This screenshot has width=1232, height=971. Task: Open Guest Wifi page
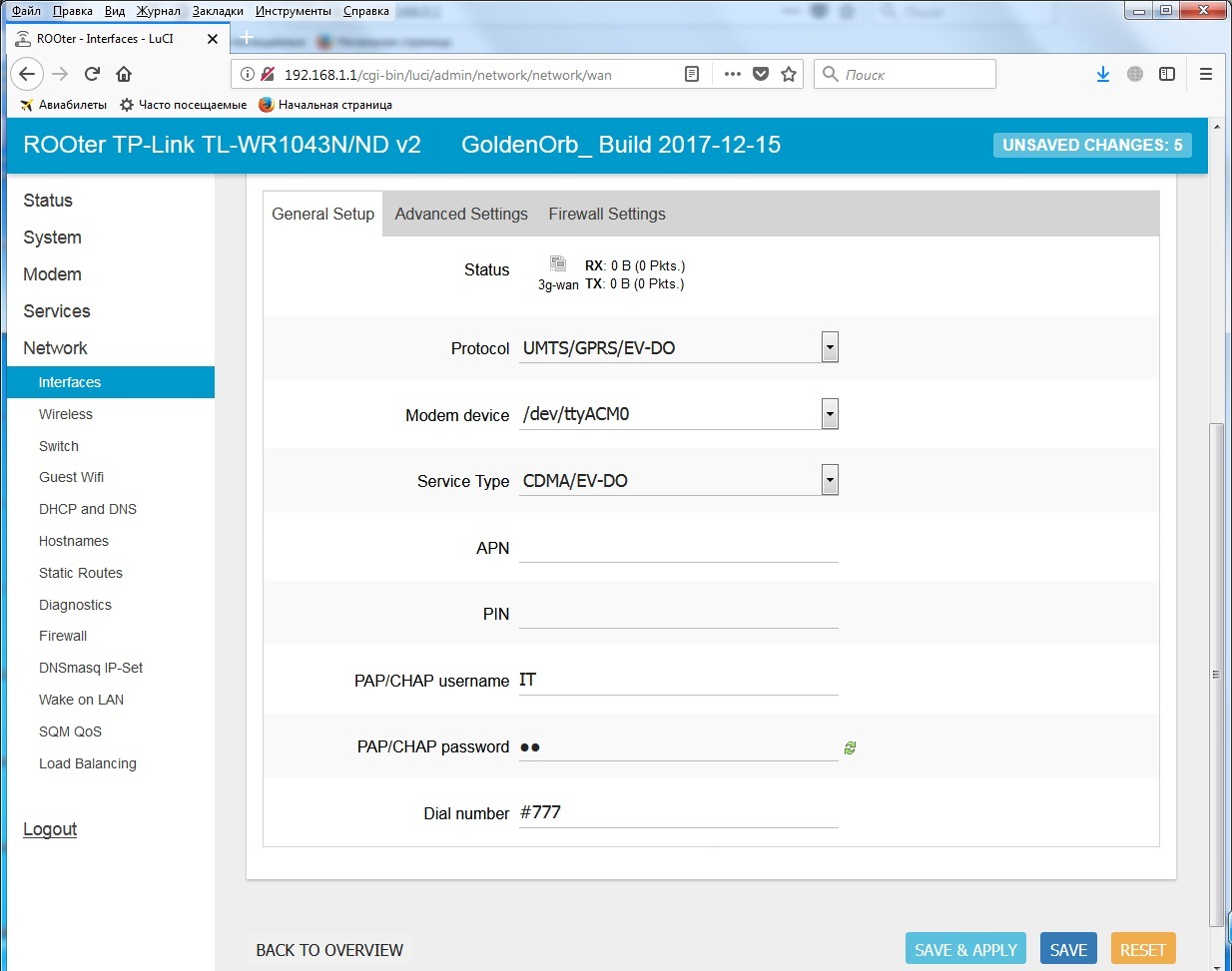71,477
